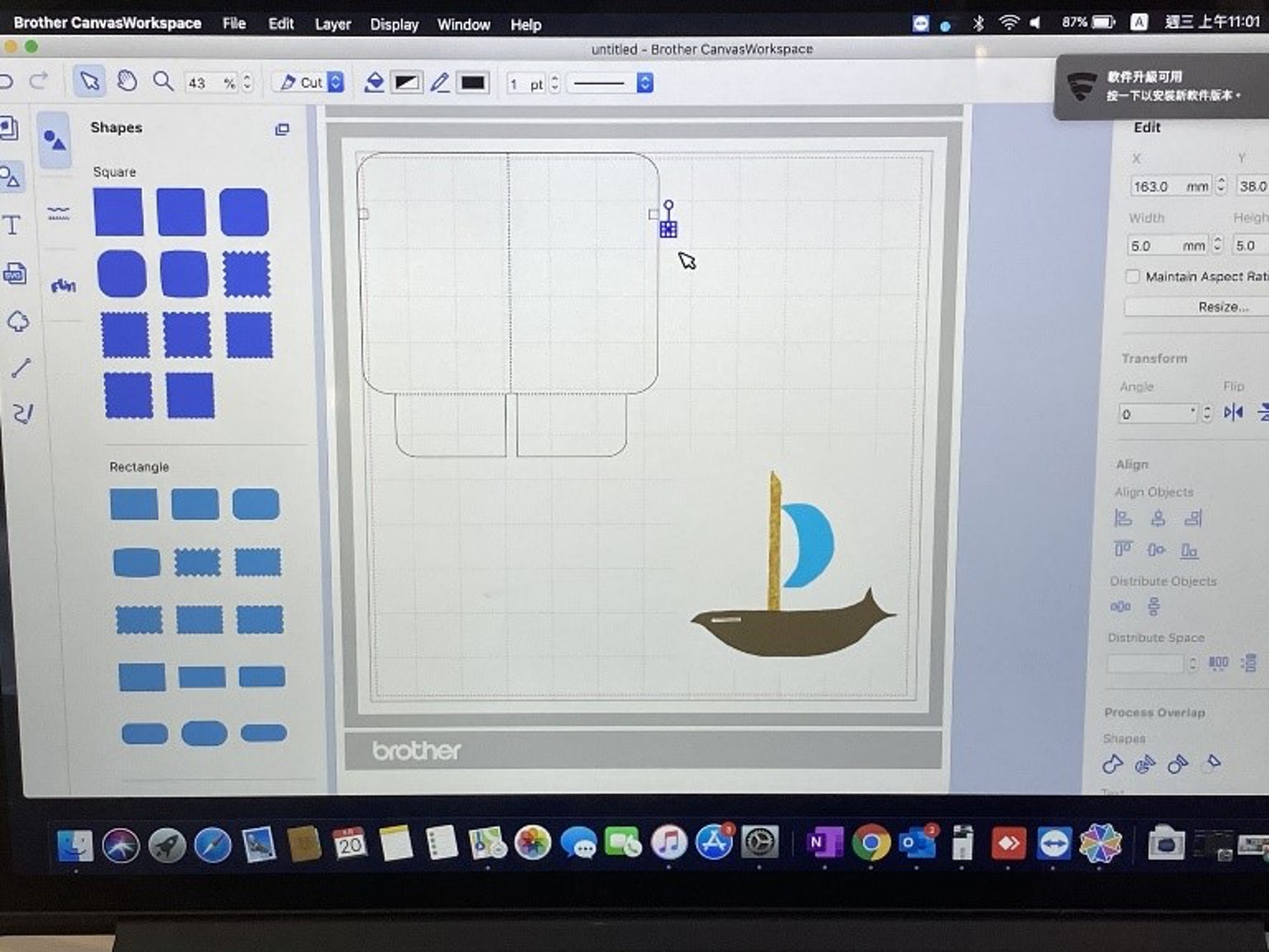1269x952 pixels.
Task: Toggle Maintain Aspect Ratio checkbox
Action: [x=1132, y=276]
